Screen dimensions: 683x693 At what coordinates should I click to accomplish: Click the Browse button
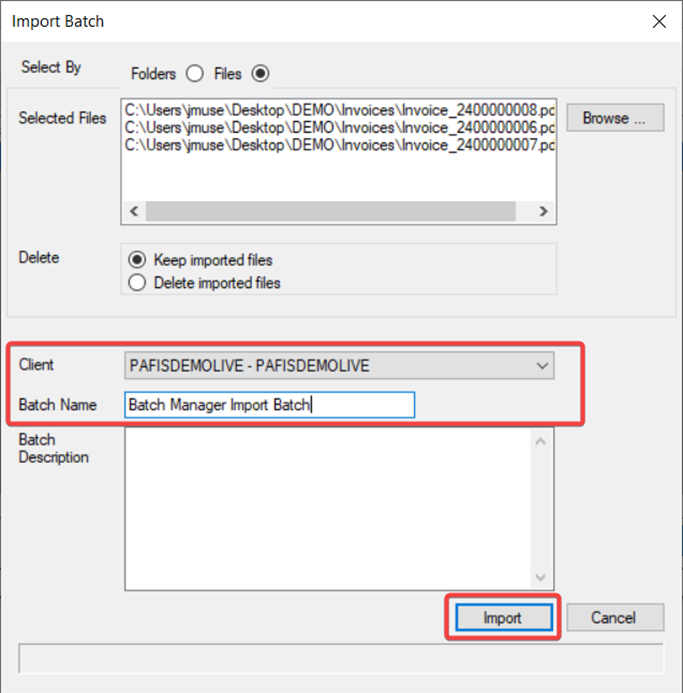pos(614,118)
